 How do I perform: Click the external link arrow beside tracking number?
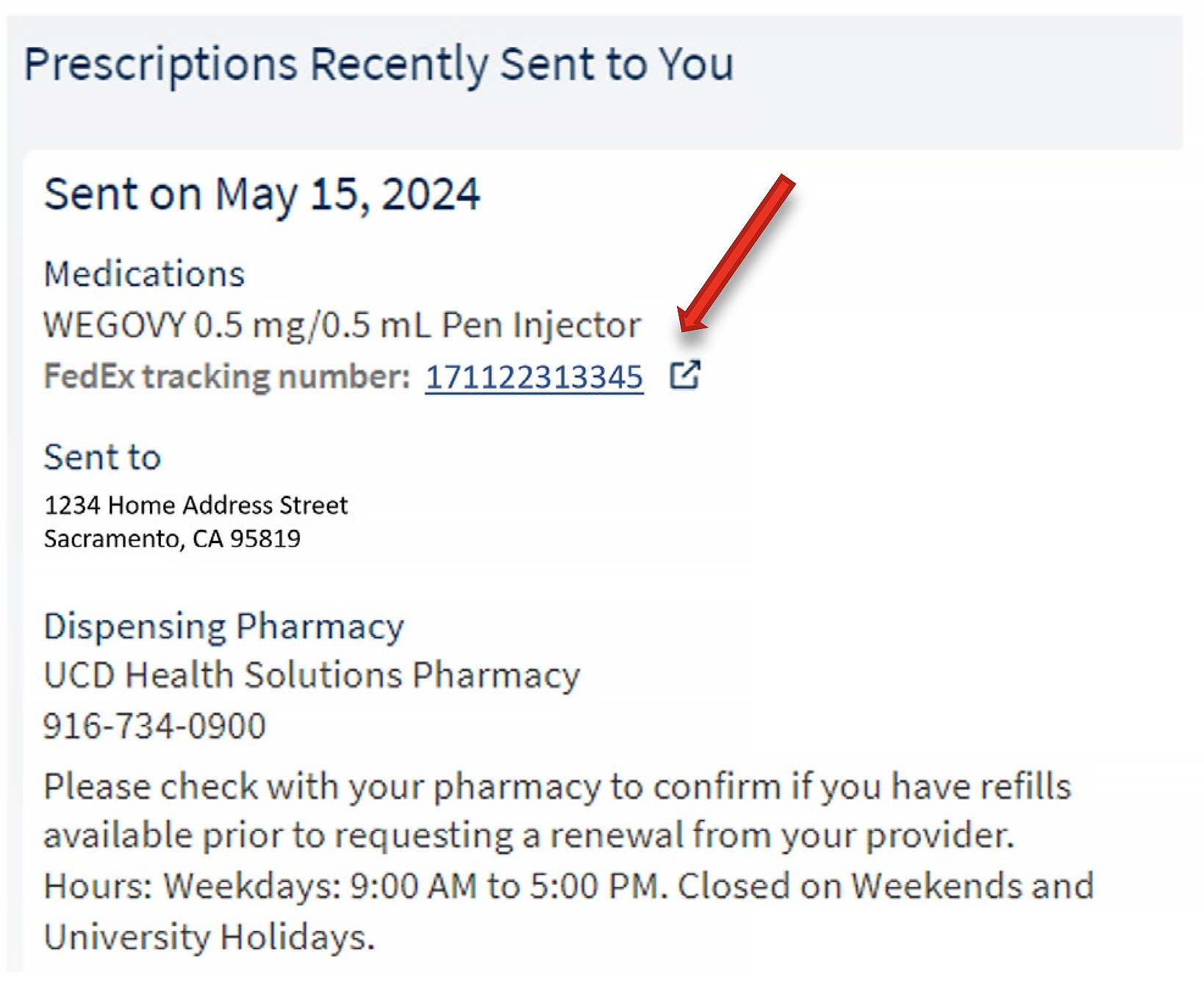687,376
